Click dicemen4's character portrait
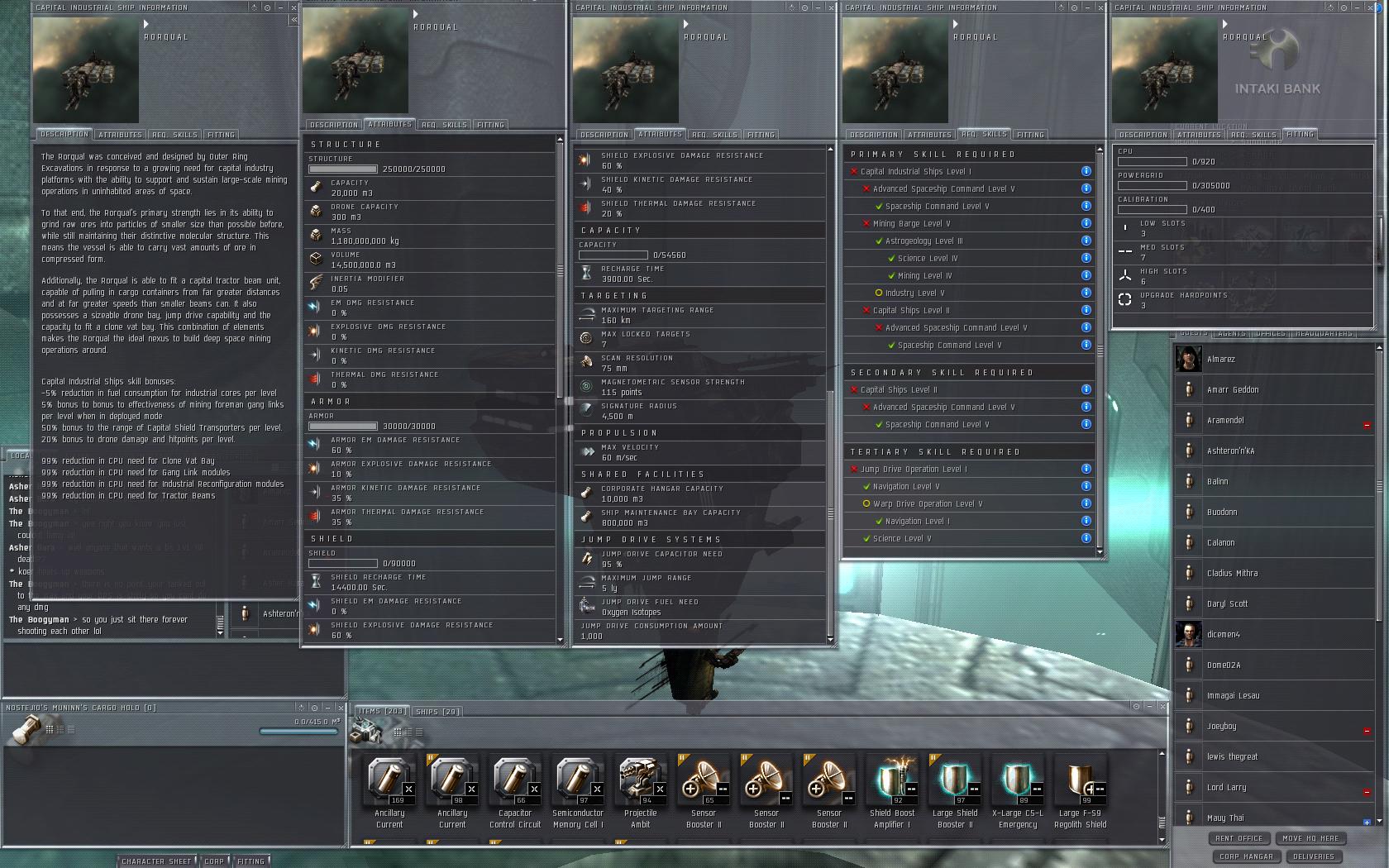Image resolution: width=1389 pixels, height=868 pixels. click(x=1189, y=634)
